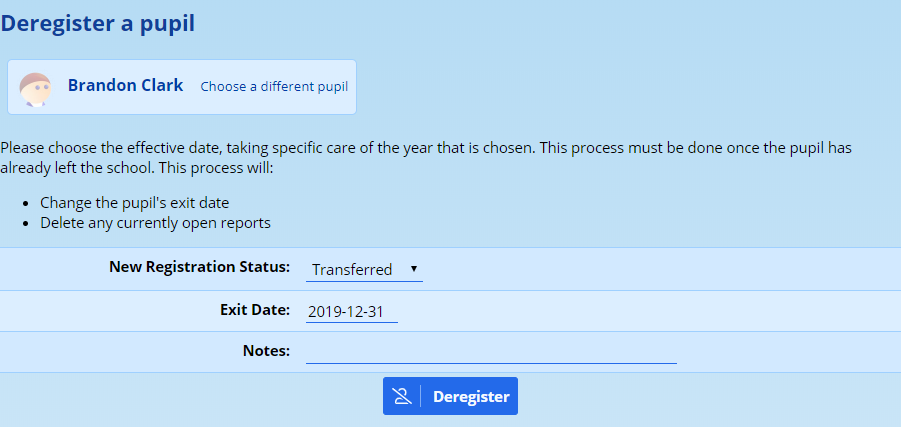The image size is (901, 427).
Task: Click the 'Deregister' text on button
Action: pos(471,397)
